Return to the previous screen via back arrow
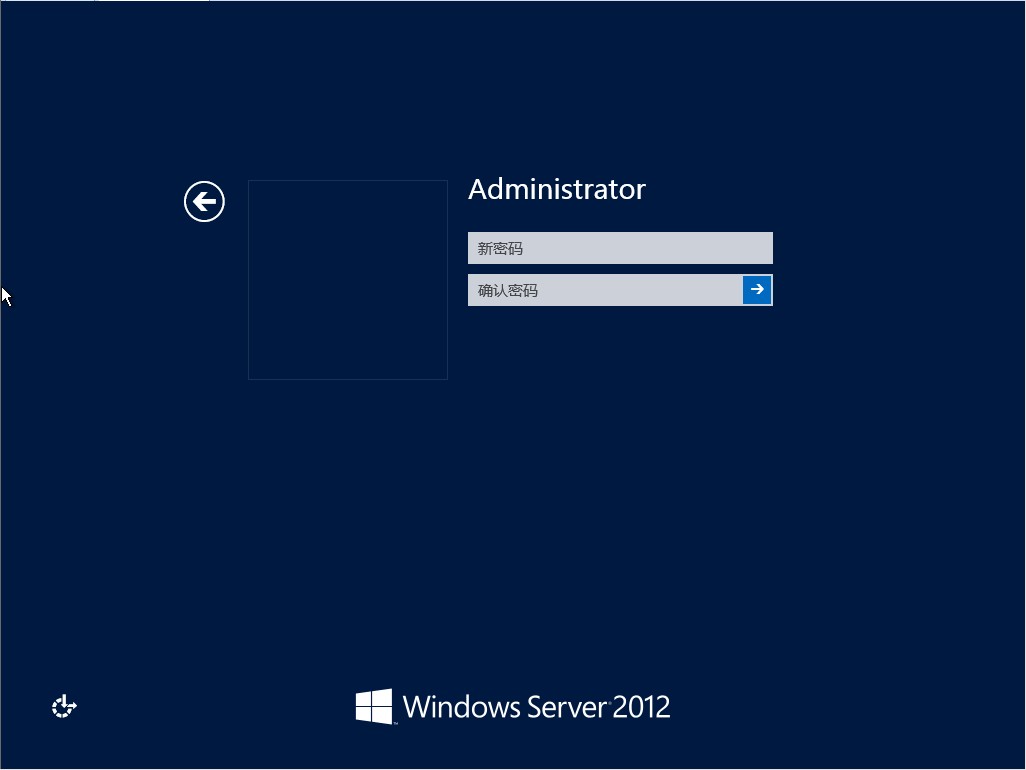This screenshot has width=1026, height=770. (x=204, y=202)
